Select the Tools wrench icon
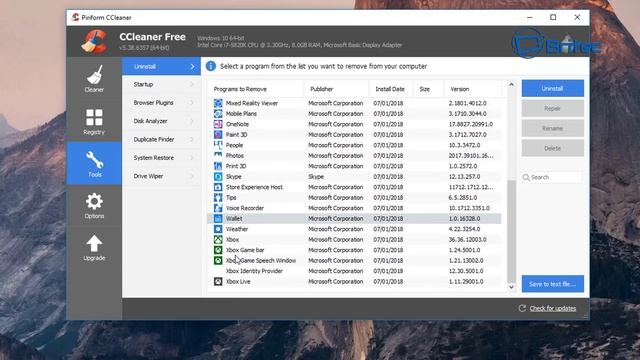 pos(94,160)
